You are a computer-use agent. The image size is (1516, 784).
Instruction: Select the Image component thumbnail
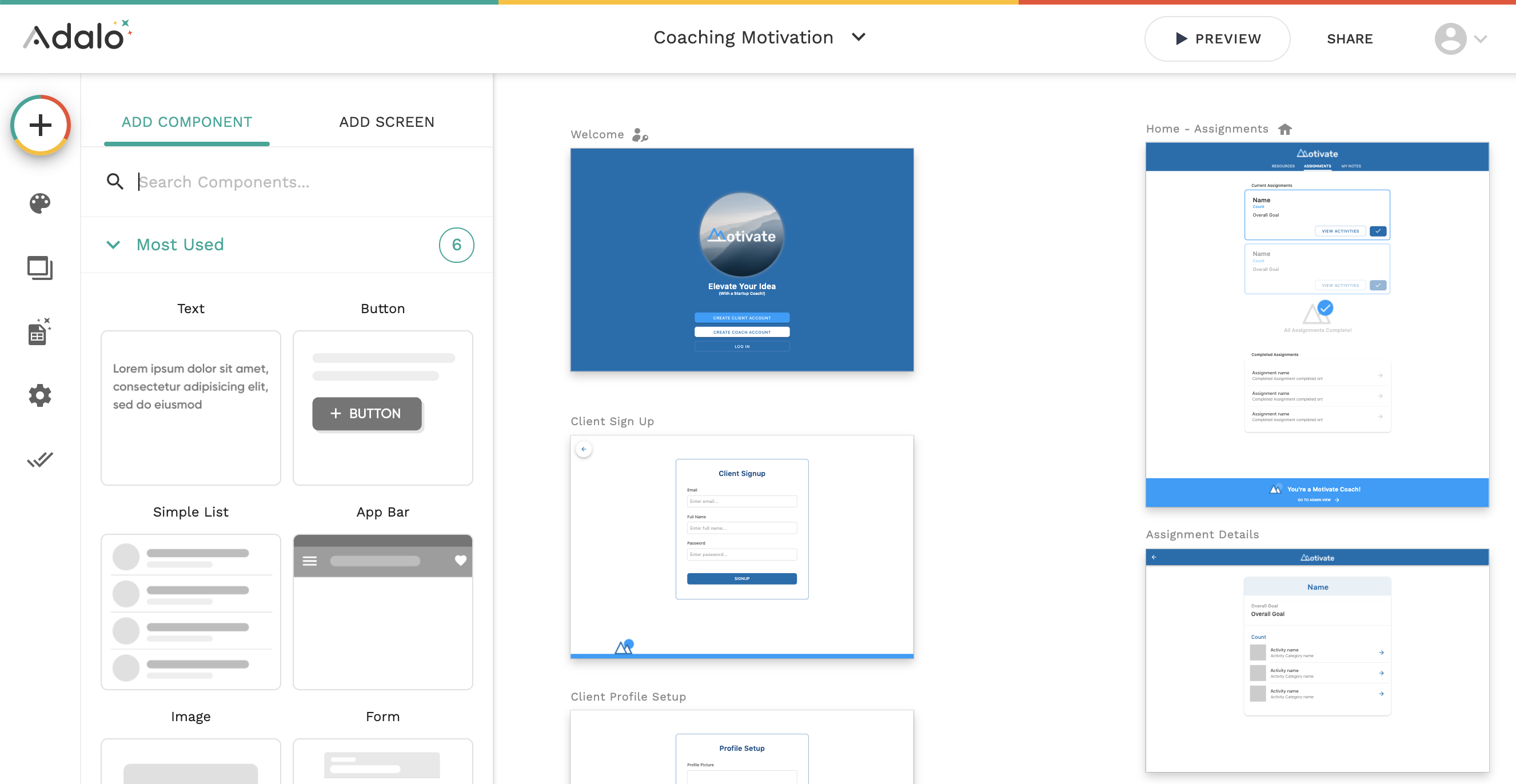191,761
